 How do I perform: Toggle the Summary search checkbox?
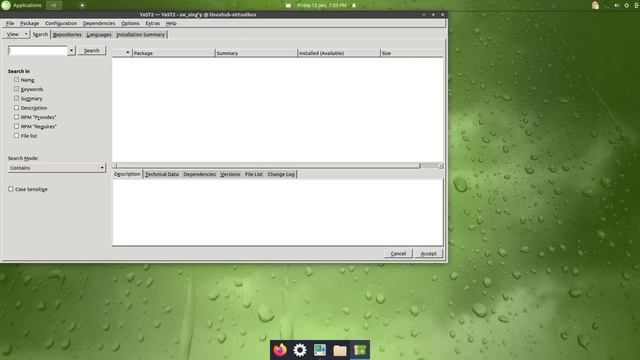16,98
